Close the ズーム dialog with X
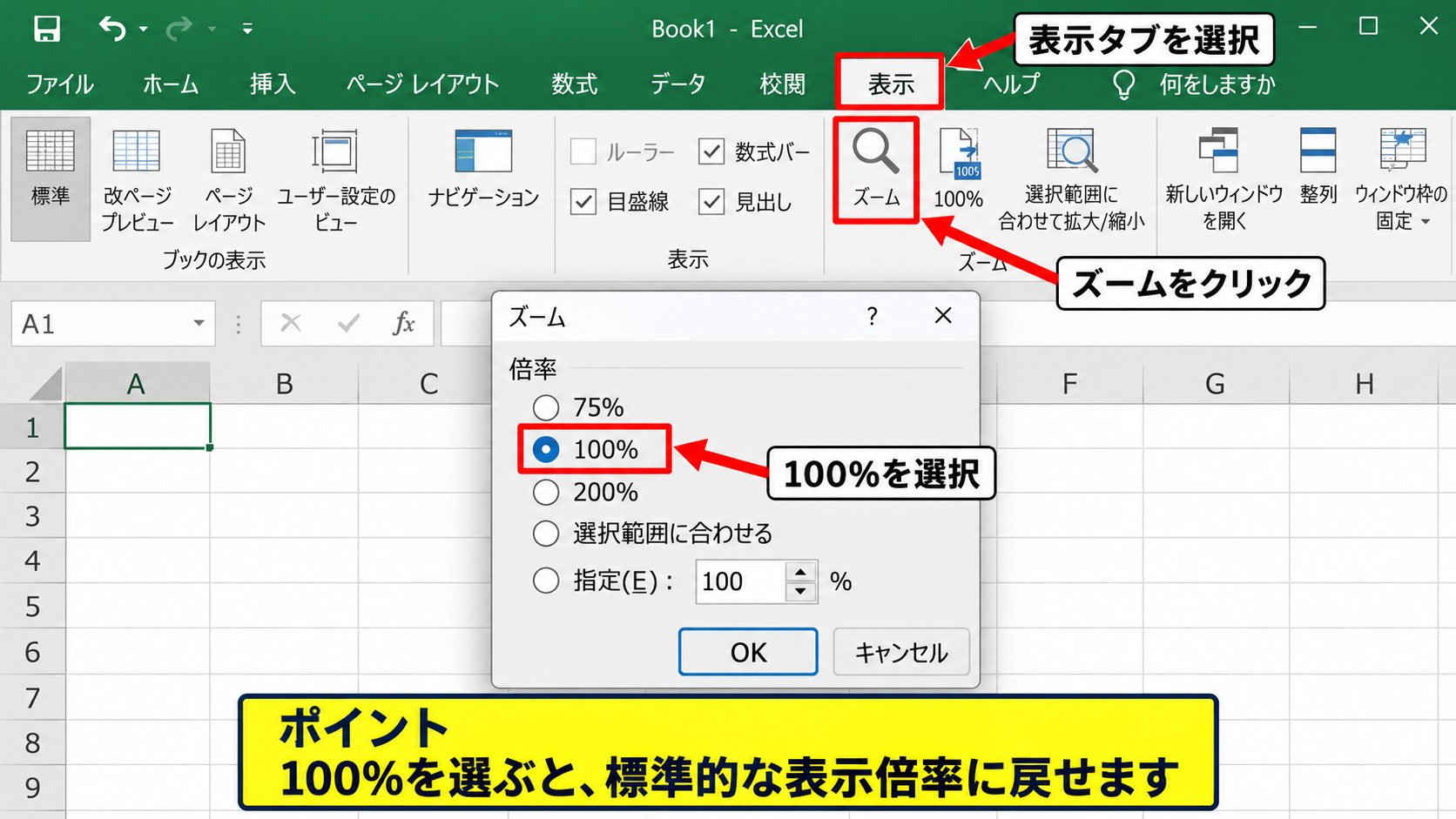1456x819 pixels. pyautogui.click(x=943, y=315)
